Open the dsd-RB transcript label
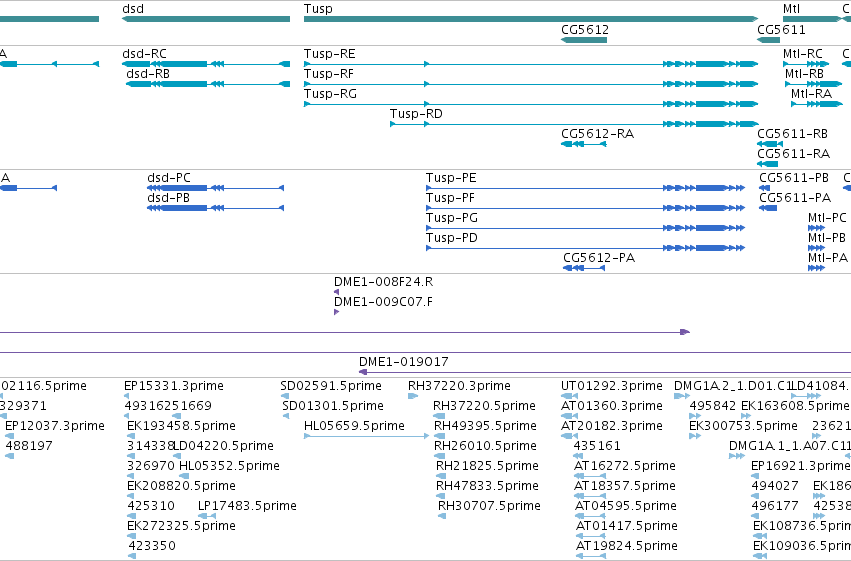This screenshot has width=851, height=561. tap(148, 74)
